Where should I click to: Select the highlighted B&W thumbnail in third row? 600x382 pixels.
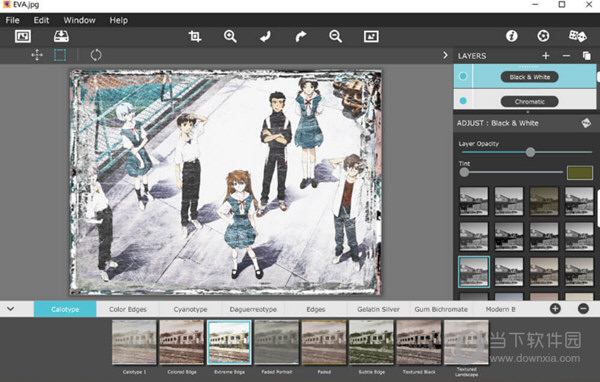[474, 272]
